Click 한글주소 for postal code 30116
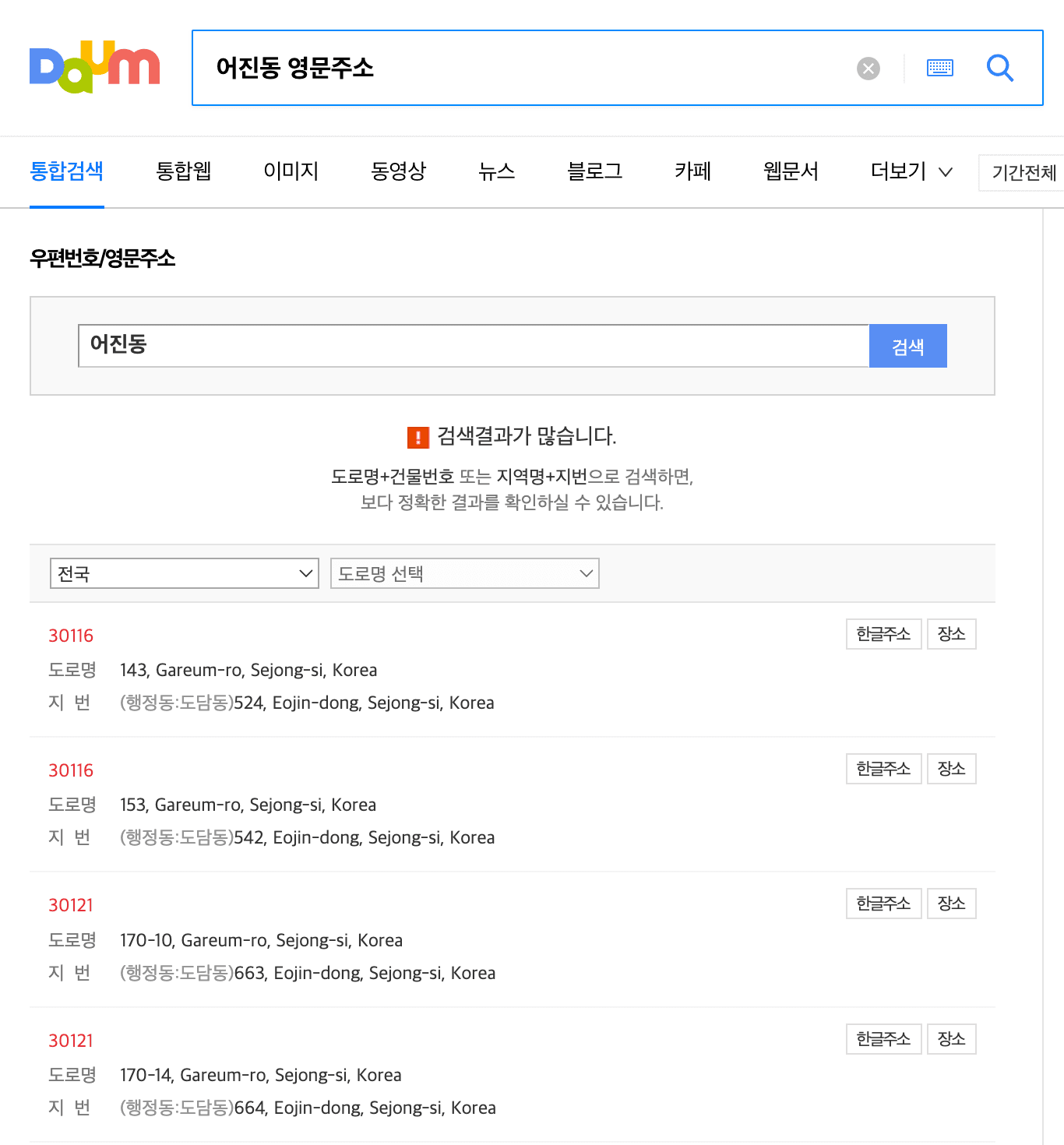1064x1145 pixels. click(883, 634)
